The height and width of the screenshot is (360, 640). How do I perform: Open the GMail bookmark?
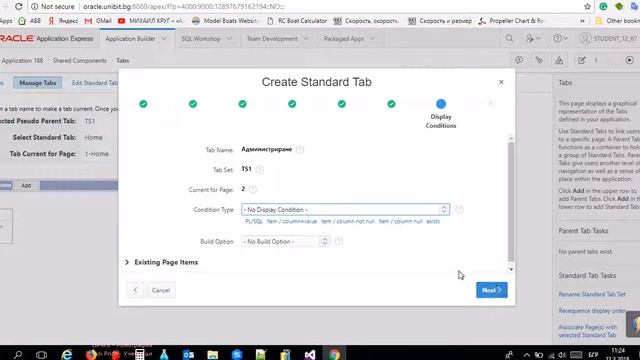tap(98, 21)
